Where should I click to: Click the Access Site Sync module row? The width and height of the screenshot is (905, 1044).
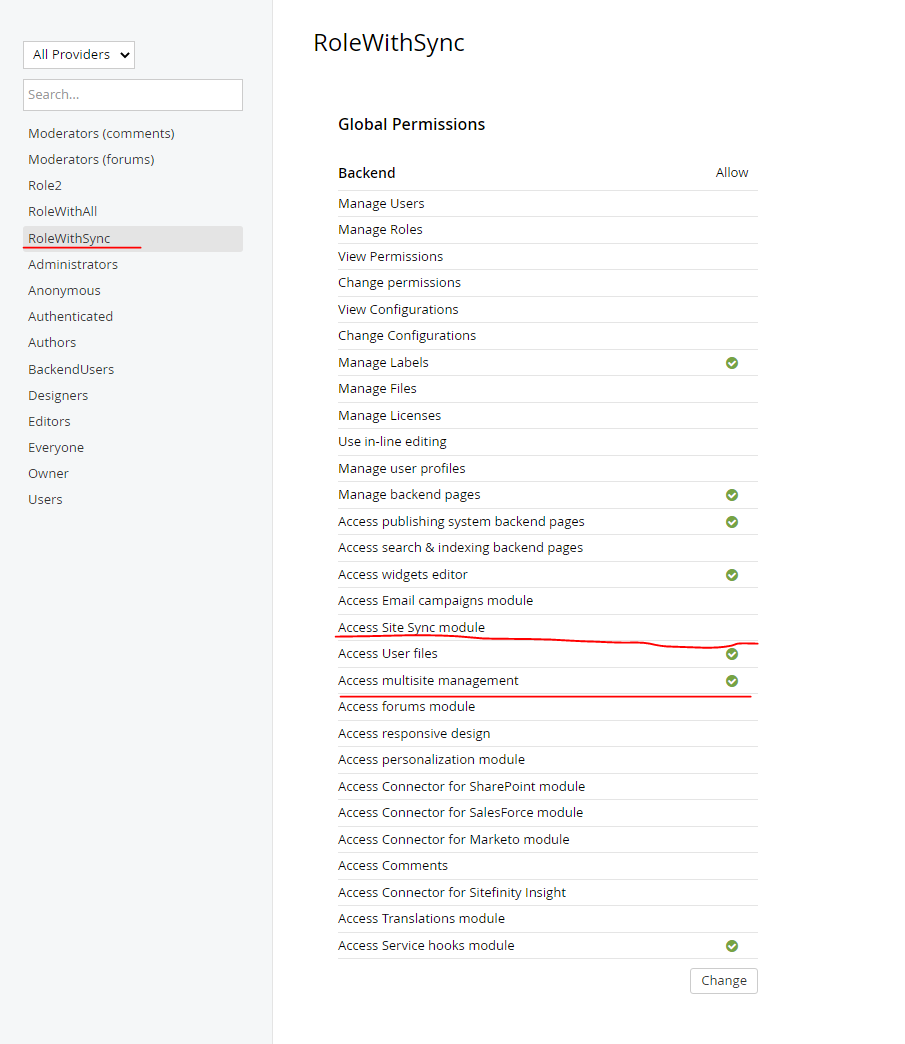click(x=547, y=628)
